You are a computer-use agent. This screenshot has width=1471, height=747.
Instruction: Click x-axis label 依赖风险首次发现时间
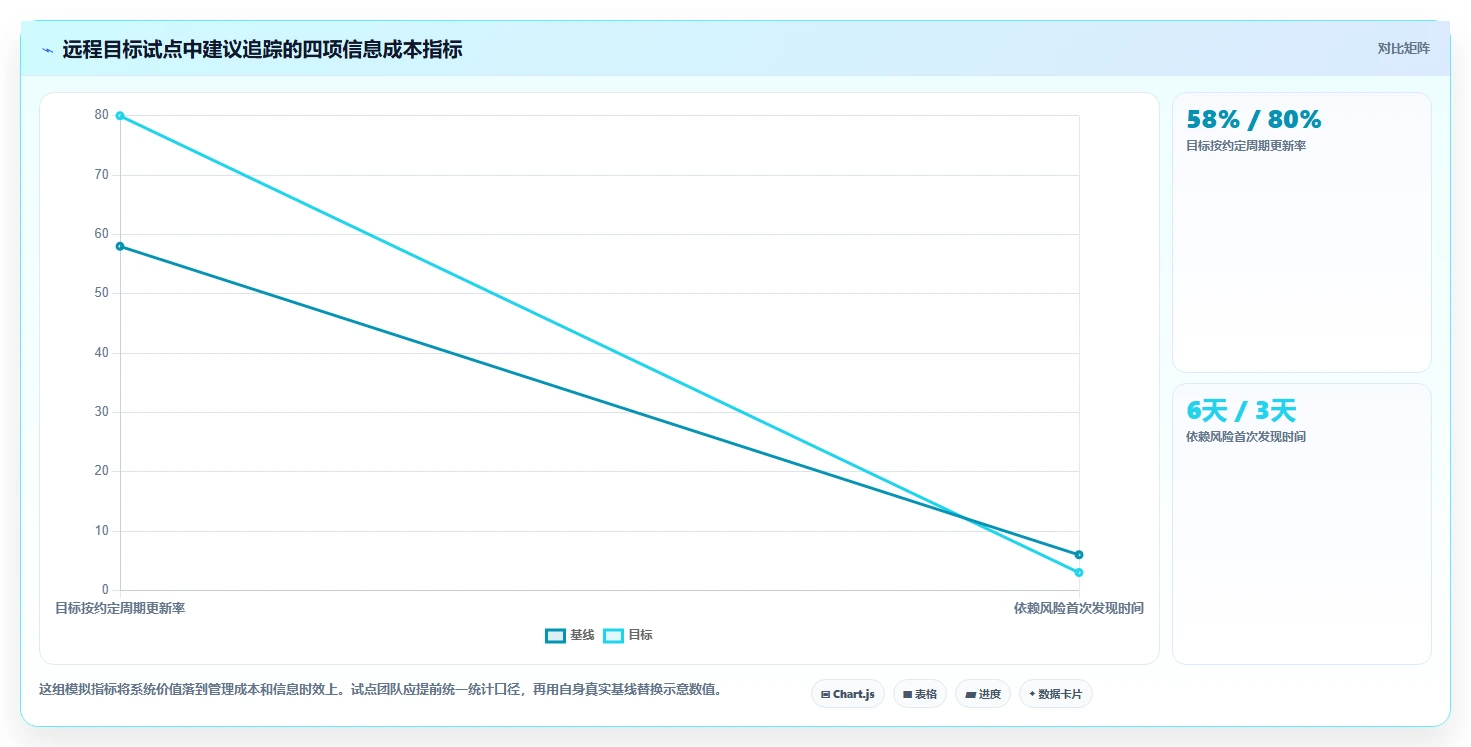point(1079,608)
